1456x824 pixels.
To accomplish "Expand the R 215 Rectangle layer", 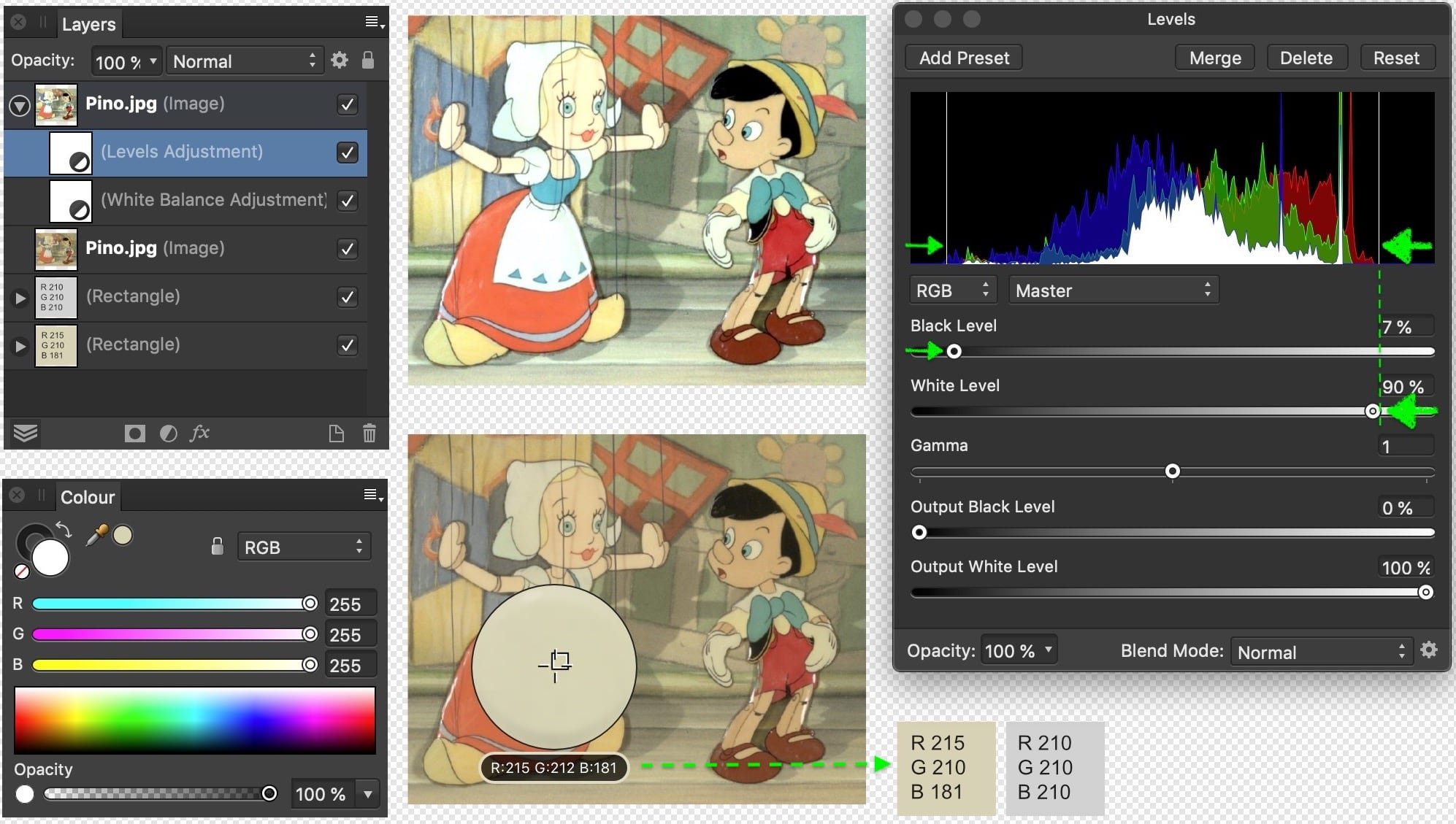I will coord(20,346).
